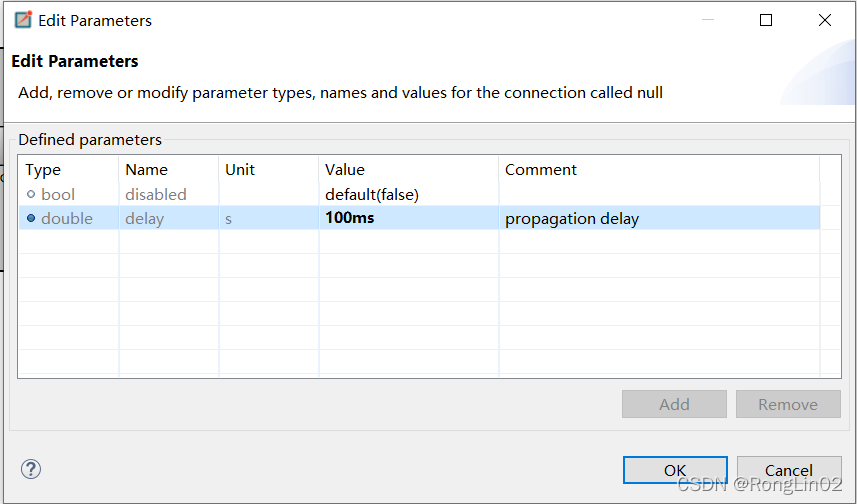Select the delay parameter name cell
Image resolution: width=857 pixels, height=504 pixels.
click(145, 218)
